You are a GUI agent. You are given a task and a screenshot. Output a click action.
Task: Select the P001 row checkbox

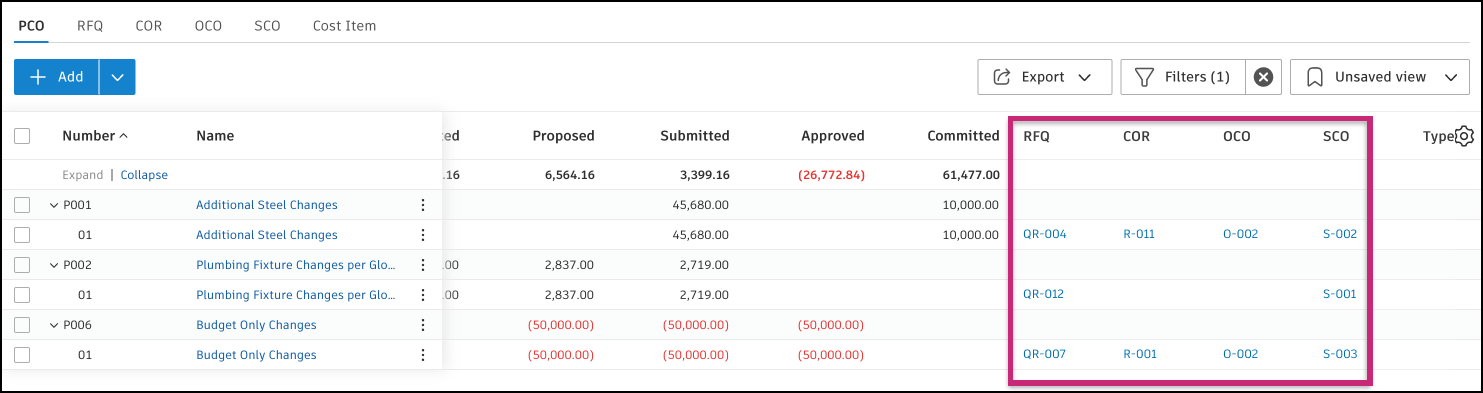click(22, 205)
